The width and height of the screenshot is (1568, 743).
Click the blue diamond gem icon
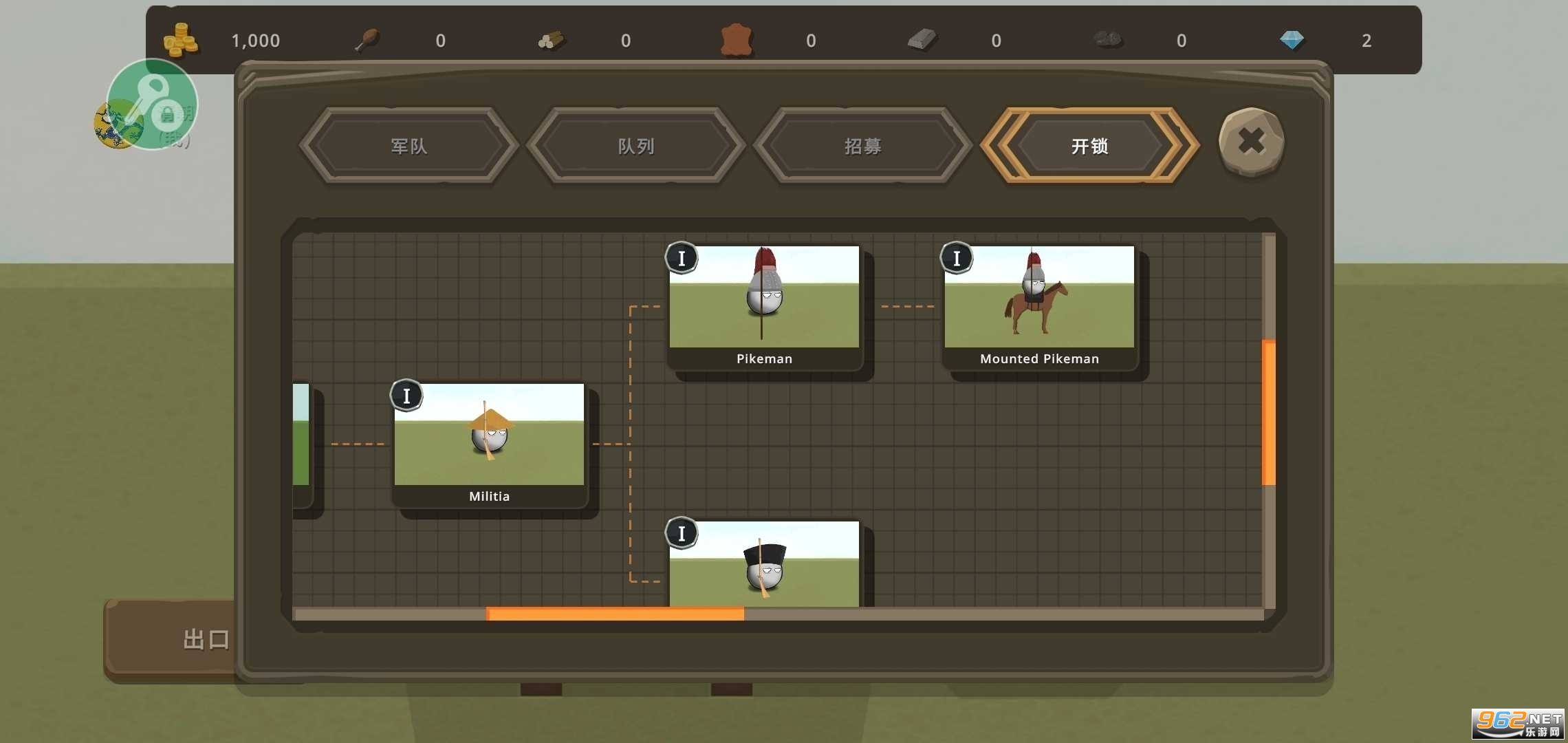[x=1292, y=40]
